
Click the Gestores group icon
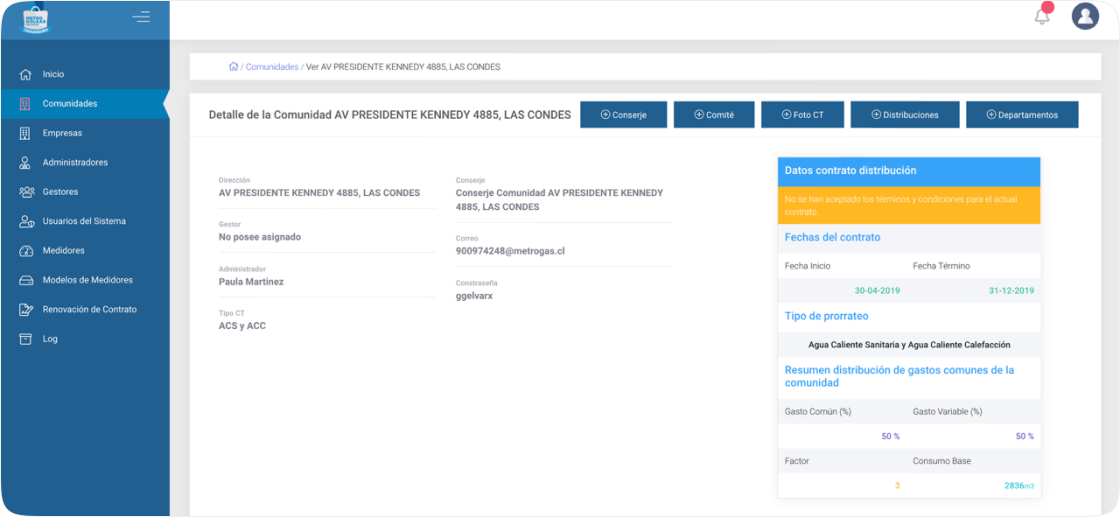point(26,192)
